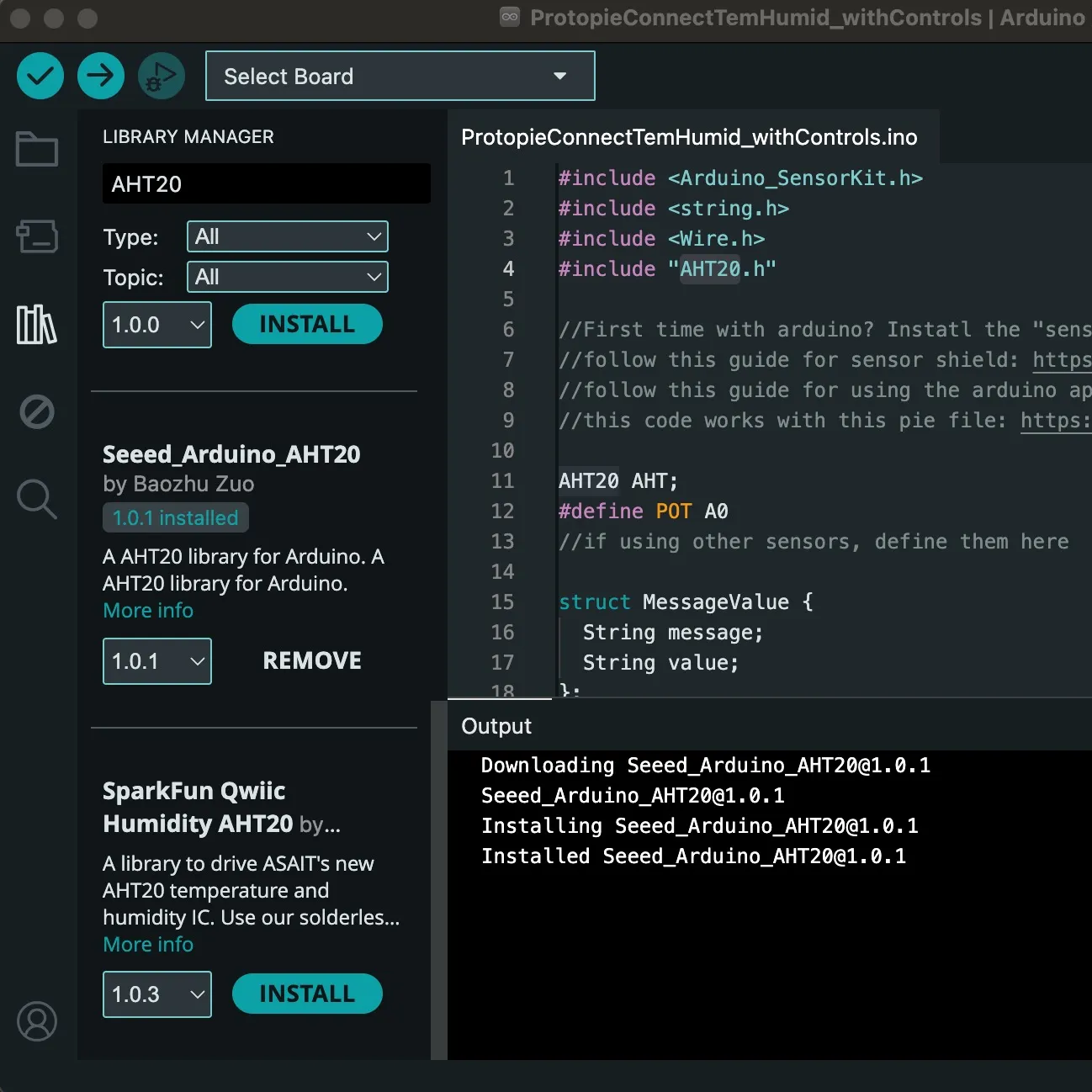Click REMOVE for Seeed_Arduino_AHT20 library
Screen dimensions: 1092x1092
[x=312, y=660]
